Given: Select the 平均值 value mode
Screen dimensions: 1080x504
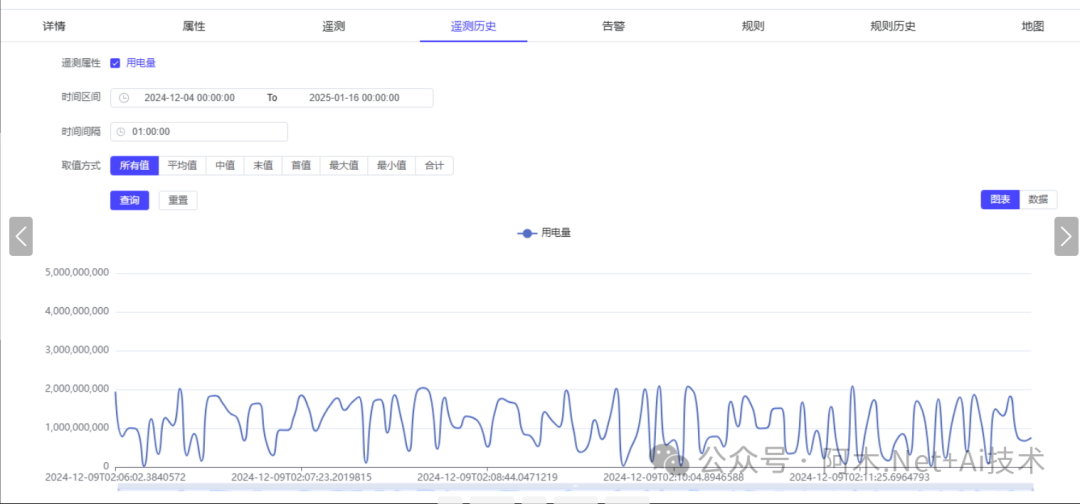Looking at the screenshot, I should pyautogui.click(x=183, y=166).
